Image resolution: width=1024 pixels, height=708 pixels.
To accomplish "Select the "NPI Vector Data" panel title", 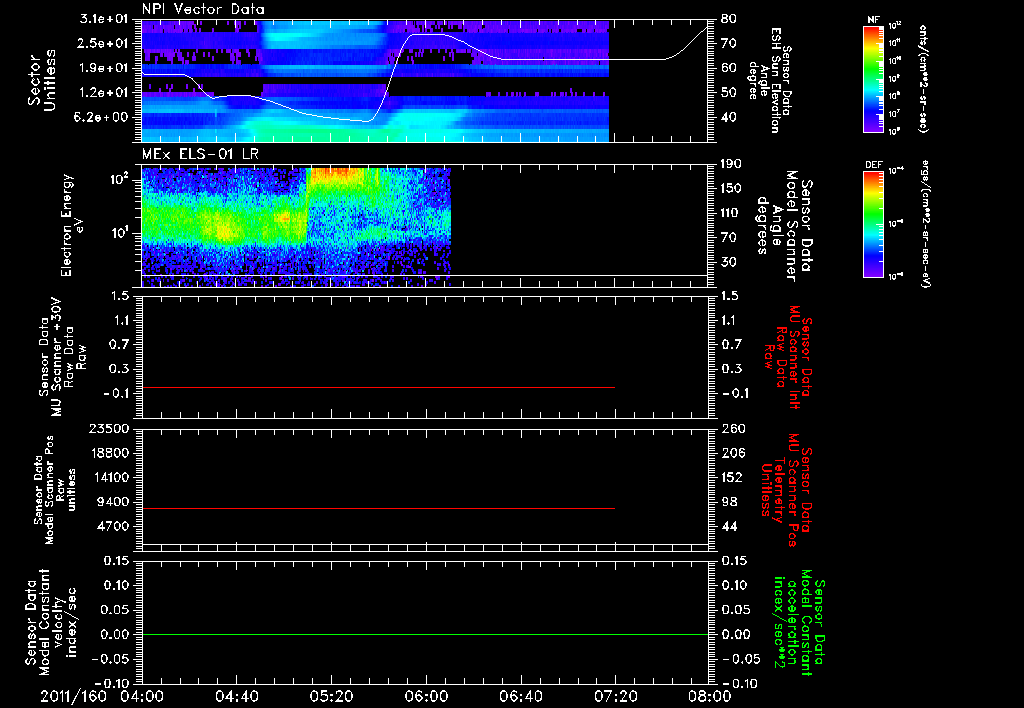I will pyautogui.click(x=203, y=9).
